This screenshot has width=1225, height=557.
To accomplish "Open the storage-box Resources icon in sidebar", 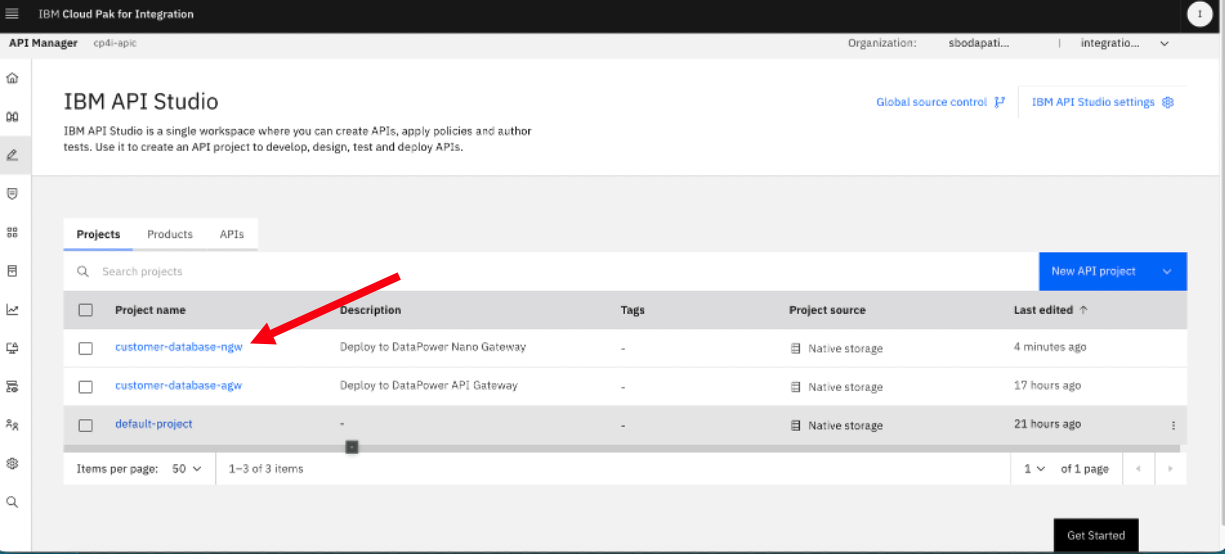I will pos(12,271).
